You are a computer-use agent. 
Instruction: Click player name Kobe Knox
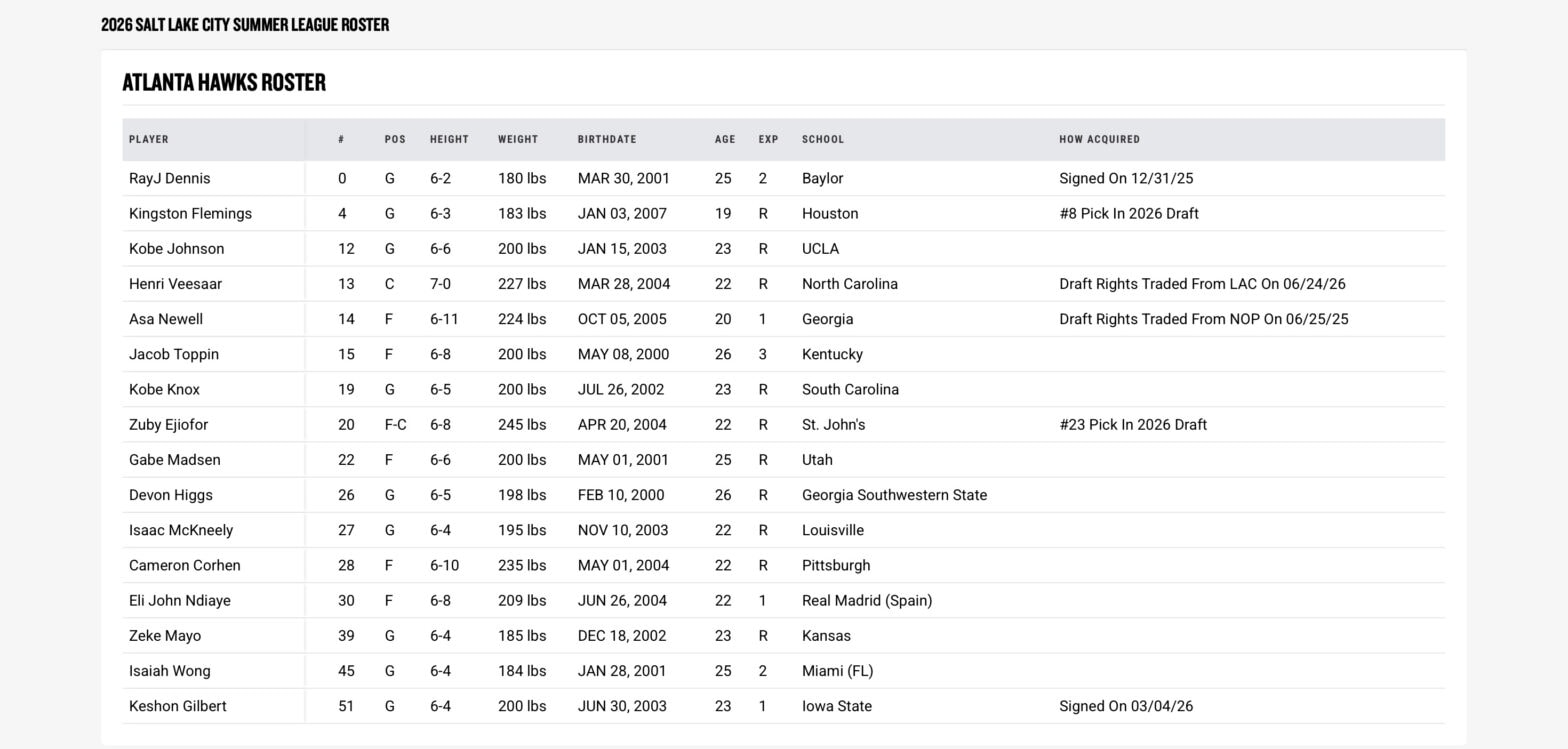(x=164, y=389)
